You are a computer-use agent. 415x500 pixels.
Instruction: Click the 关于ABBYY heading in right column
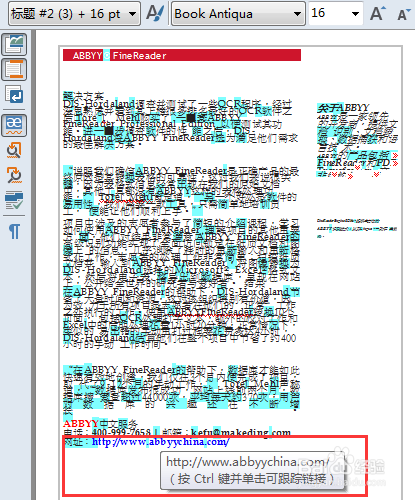pos(343,107)
